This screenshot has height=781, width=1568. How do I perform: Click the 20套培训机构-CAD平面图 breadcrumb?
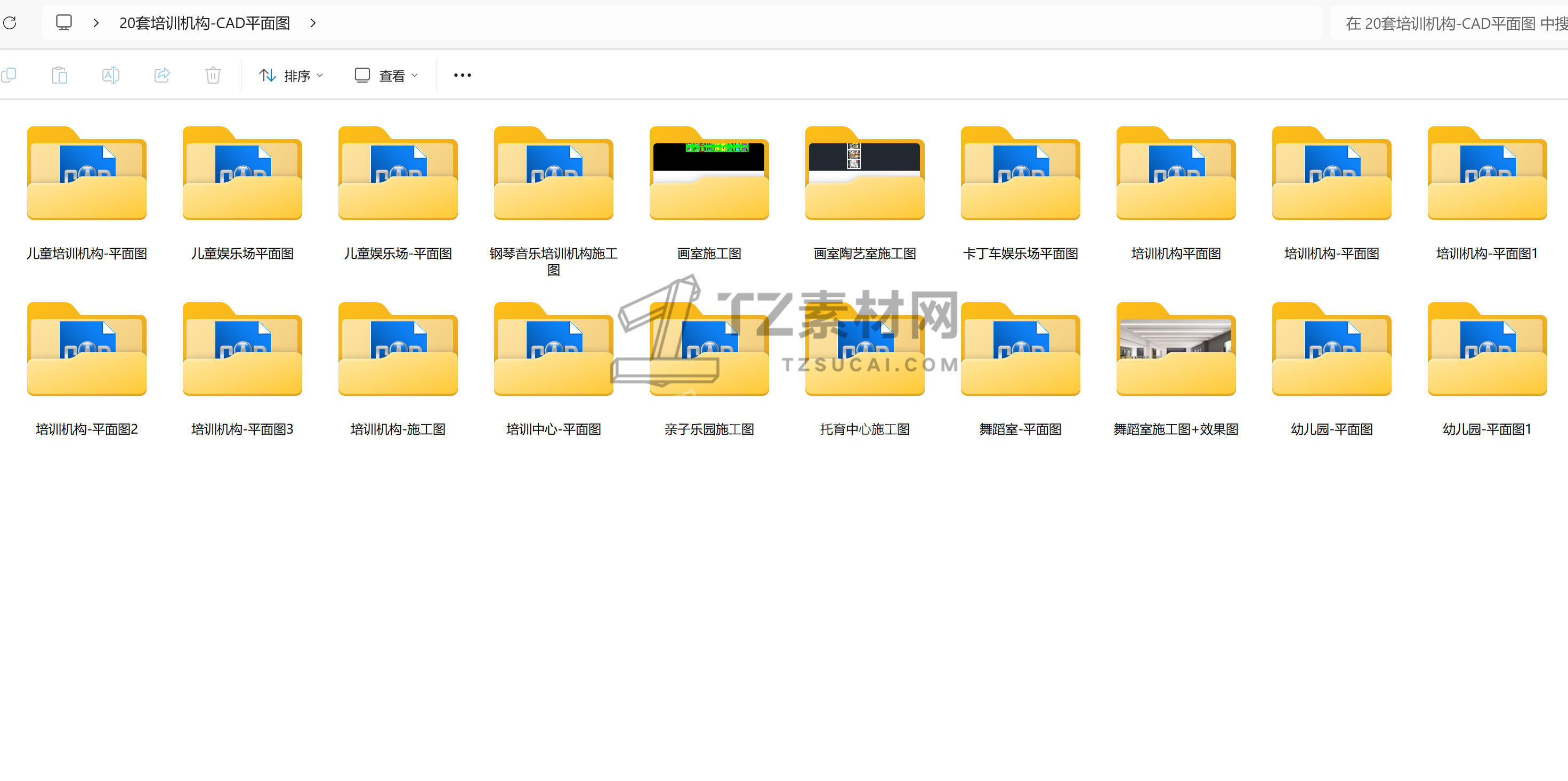pyautogui.click(x=205, y=23)
